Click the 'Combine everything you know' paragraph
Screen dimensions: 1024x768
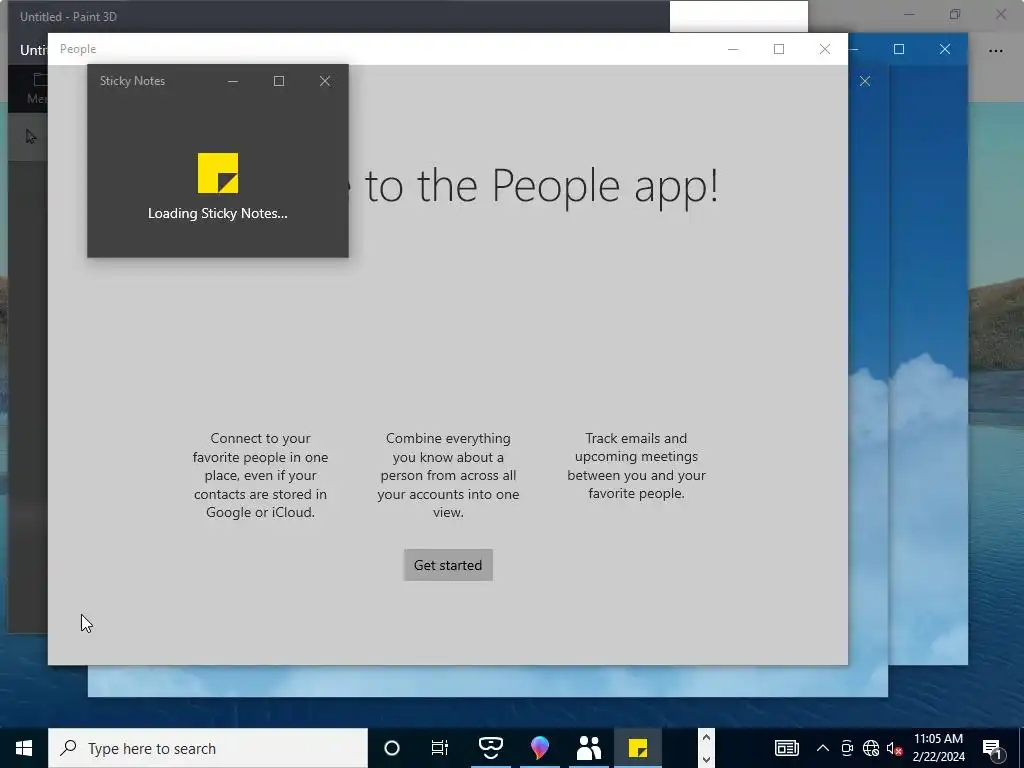[x=448, y=475]
